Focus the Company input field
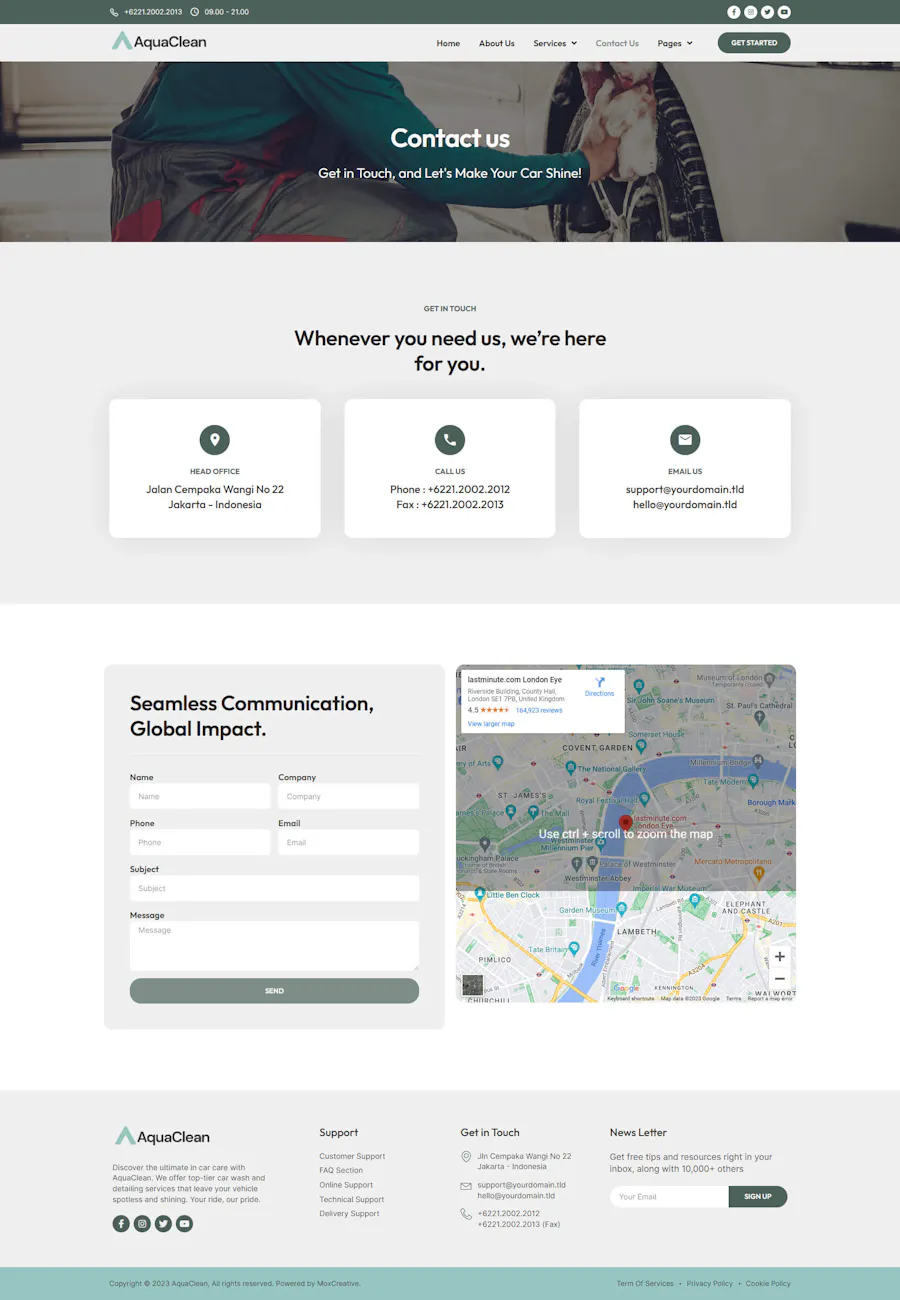The image size is (900, 1300). click(348, 796)
